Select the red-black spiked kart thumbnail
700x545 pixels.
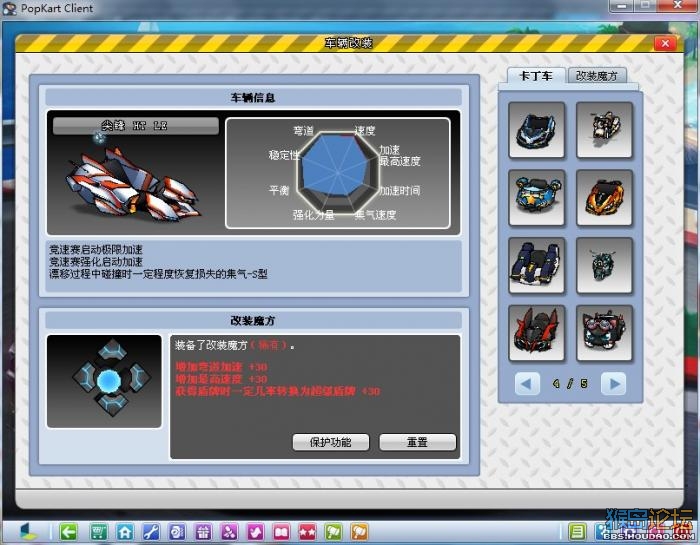pyautogui.click(x=537, y=333)
